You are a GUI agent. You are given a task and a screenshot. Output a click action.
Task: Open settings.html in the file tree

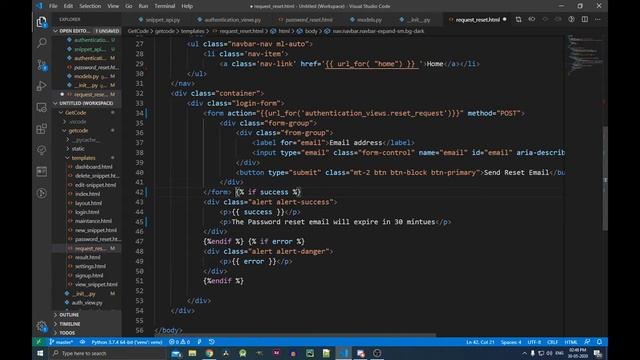(90, 267)
